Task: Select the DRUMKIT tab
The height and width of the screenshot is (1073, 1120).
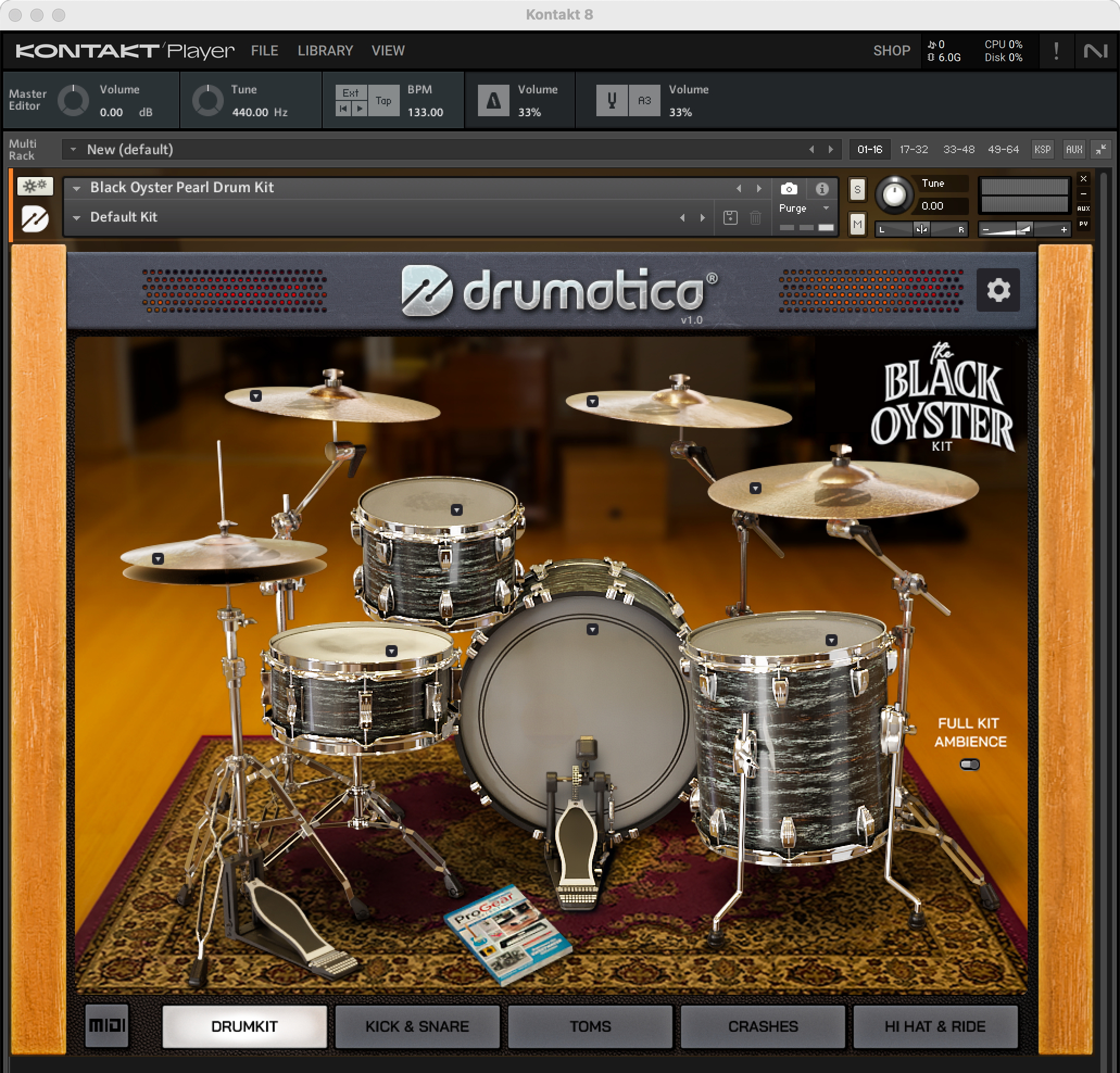Action: pos(244,1026)
